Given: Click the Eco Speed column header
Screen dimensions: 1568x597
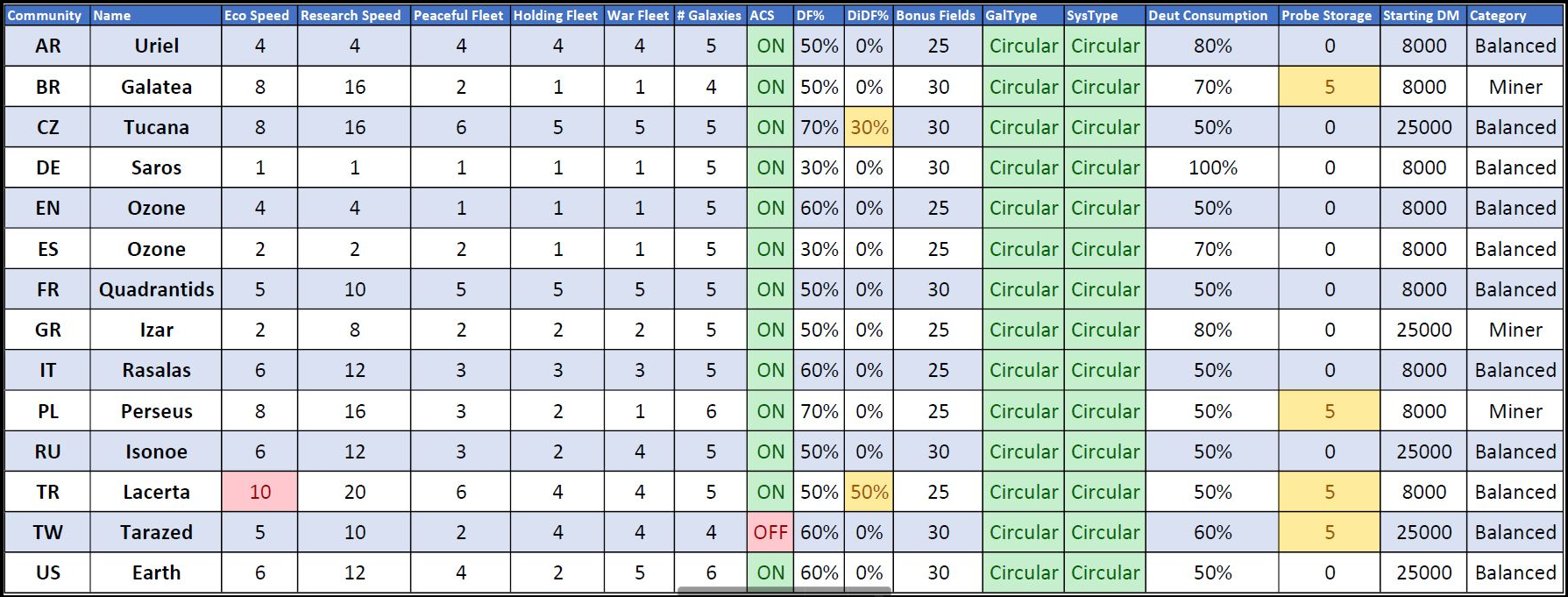Looking at the screenshot, I should (258, 15).
